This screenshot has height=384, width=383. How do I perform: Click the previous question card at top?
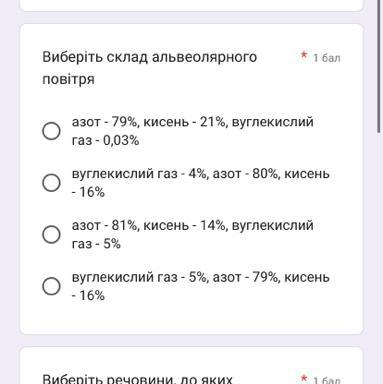pyautogui.click(x=191, y=5)
